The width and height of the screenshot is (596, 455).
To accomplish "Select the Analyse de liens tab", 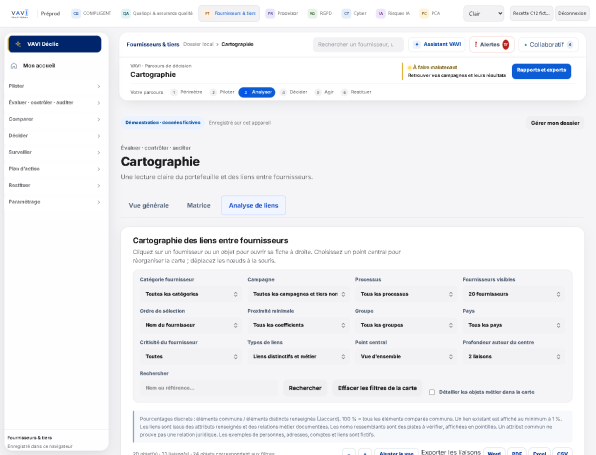I will [254, 206].
